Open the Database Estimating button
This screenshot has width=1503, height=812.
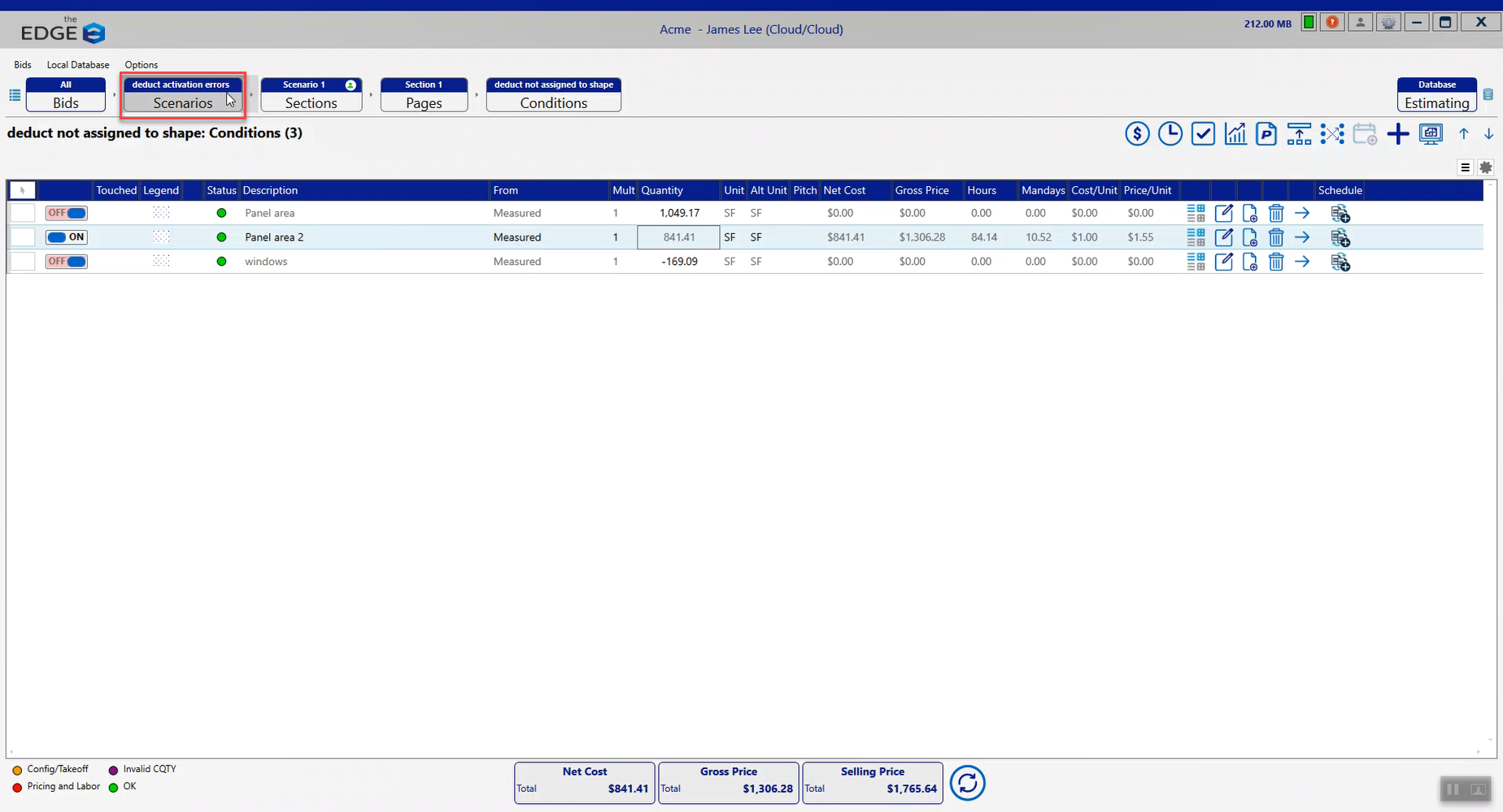(1436, 95)
